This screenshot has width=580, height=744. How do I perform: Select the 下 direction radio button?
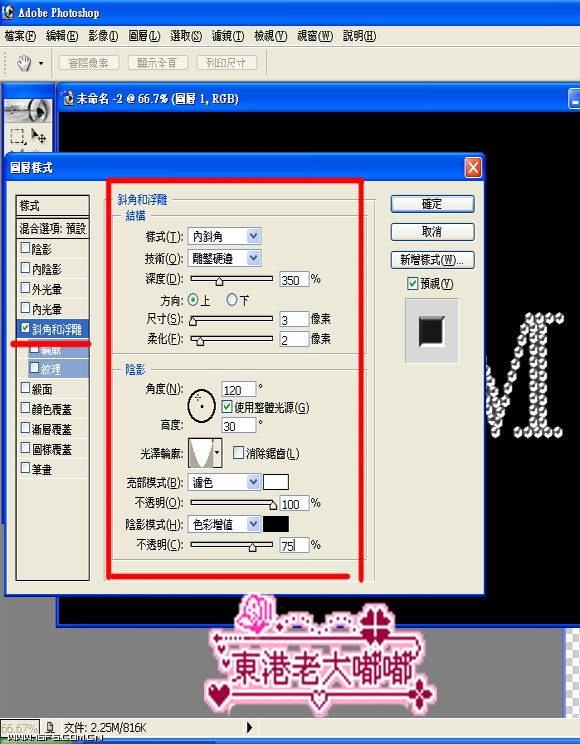pyautogui.click(x=232, y=300)
